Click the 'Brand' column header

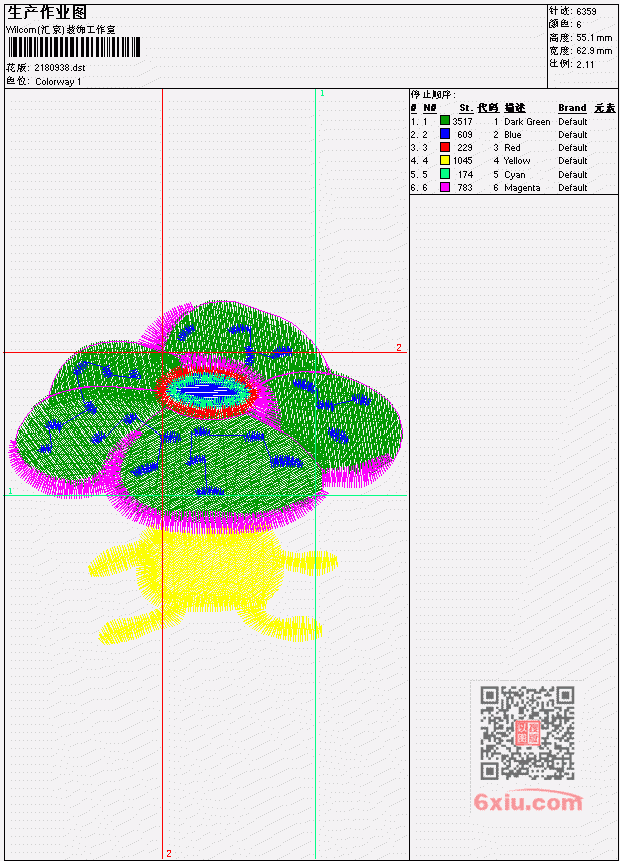[x=572, y=108]
